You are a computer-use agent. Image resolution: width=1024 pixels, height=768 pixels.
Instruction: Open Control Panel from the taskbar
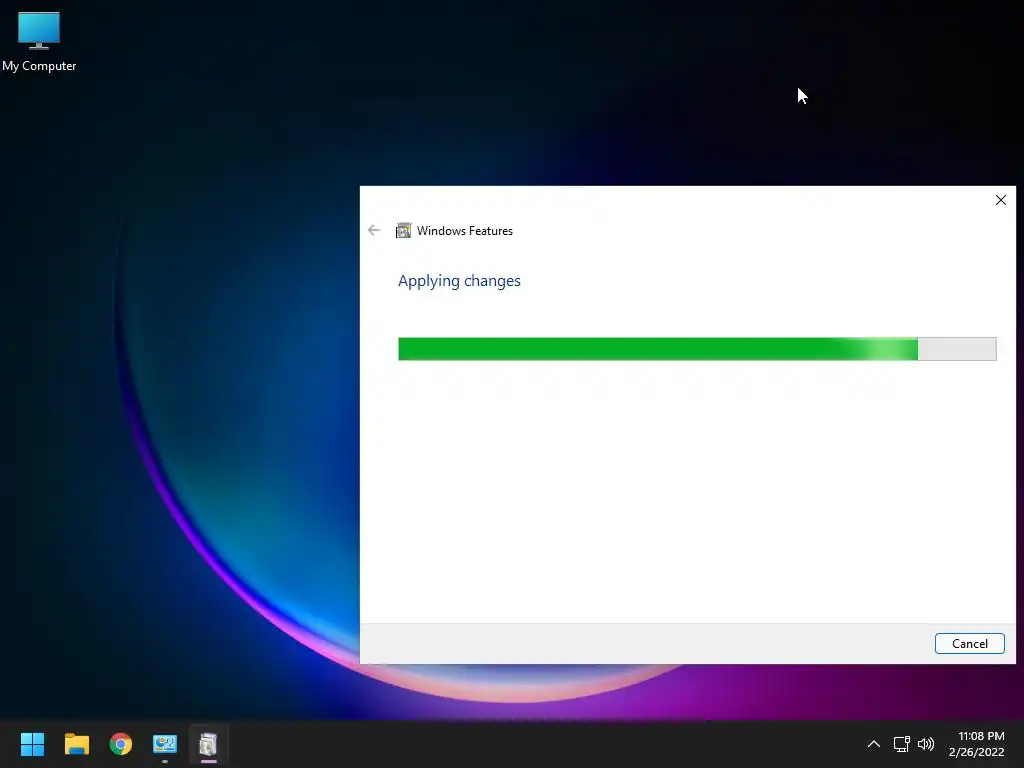pos(165,744)
